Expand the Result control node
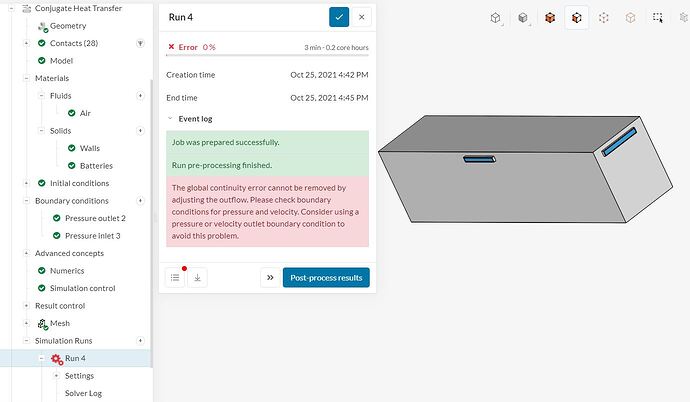Screen dimensions: 690x402 click(26, 306)
